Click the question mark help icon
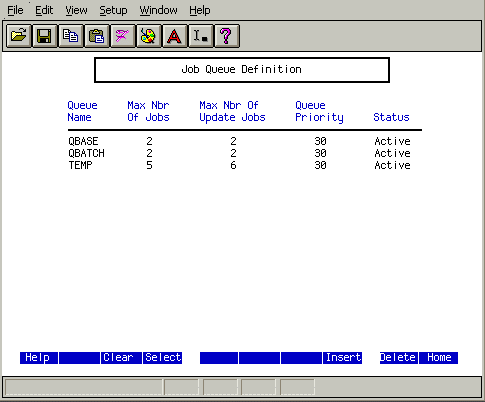 [x=227, y=36]
